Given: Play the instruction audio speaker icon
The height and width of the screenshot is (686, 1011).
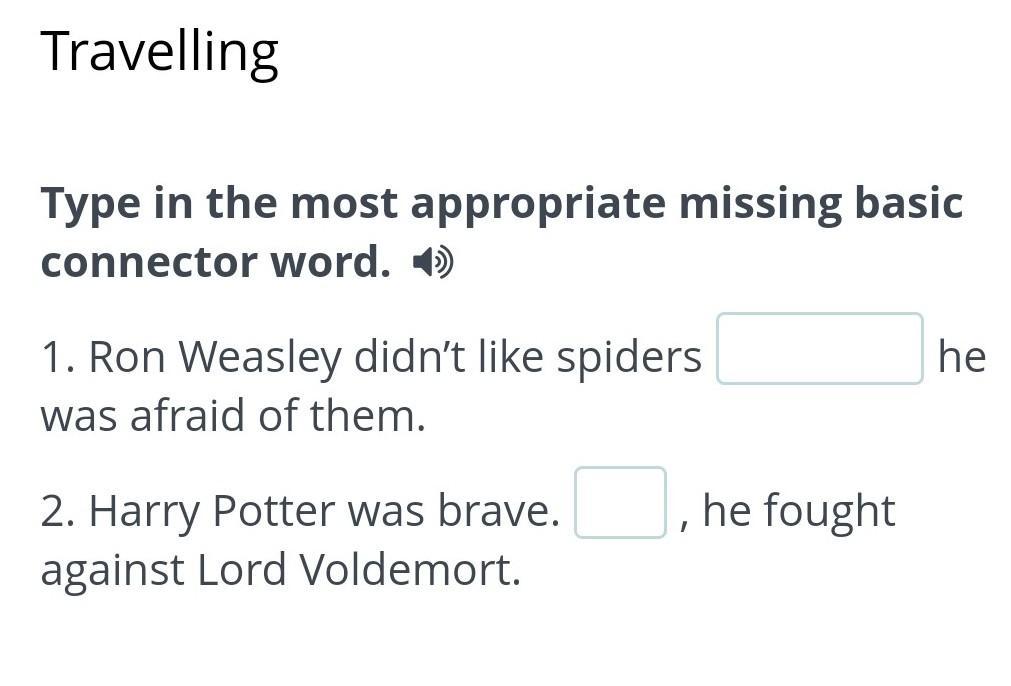Looking at the screenshot, I should 433,263.
